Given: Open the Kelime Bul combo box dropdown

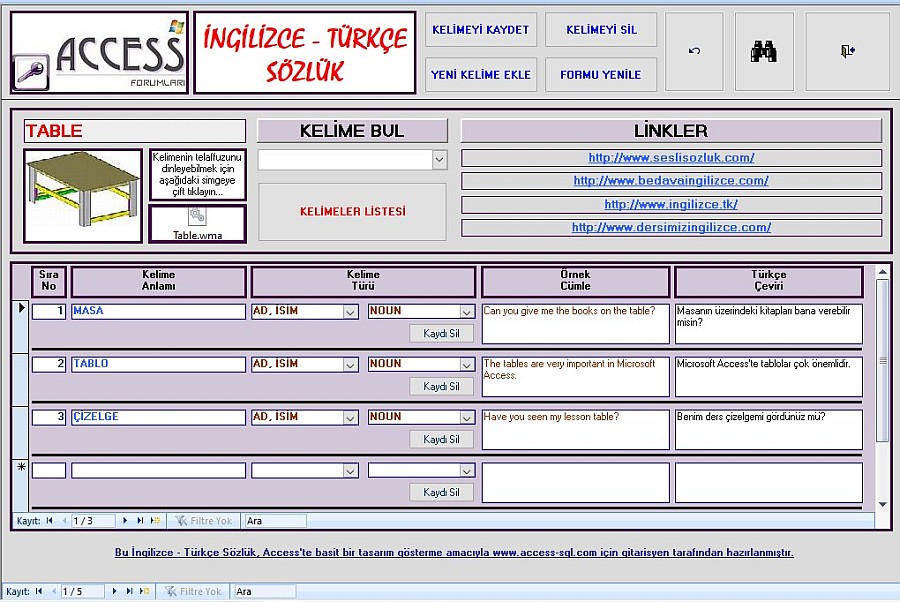Looking at the screenshot, I should coord(439,160).
